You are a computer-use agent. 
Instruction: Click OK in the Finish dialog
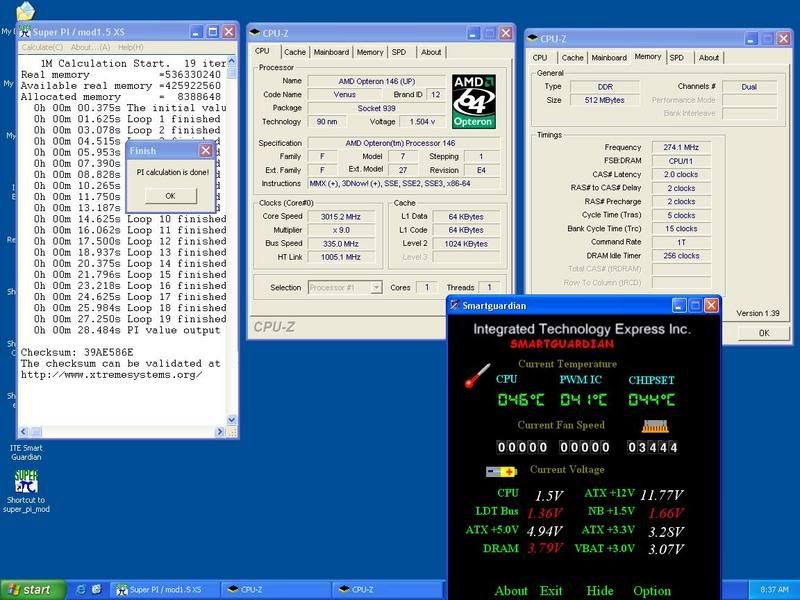[170, 196]
